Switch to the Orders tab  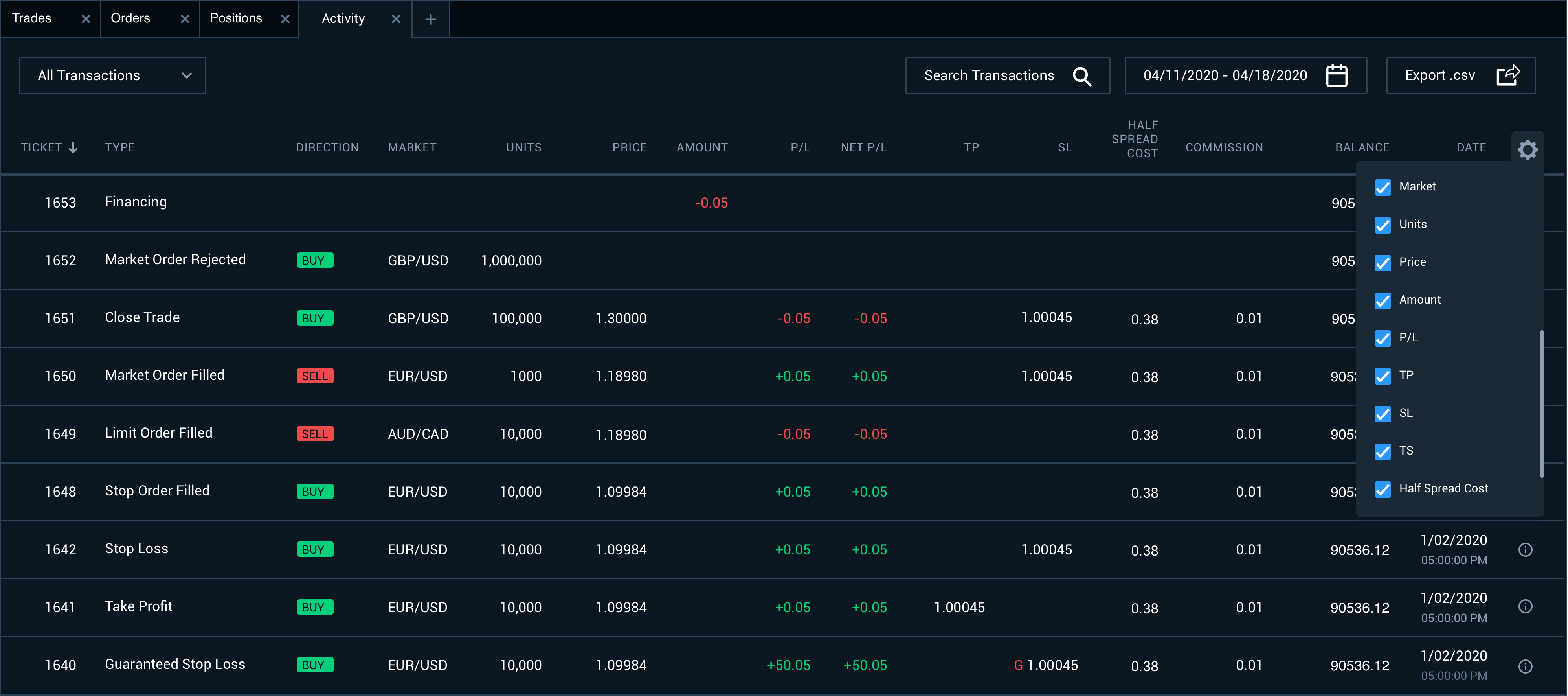pyautogui.click(x=130, y=18)
